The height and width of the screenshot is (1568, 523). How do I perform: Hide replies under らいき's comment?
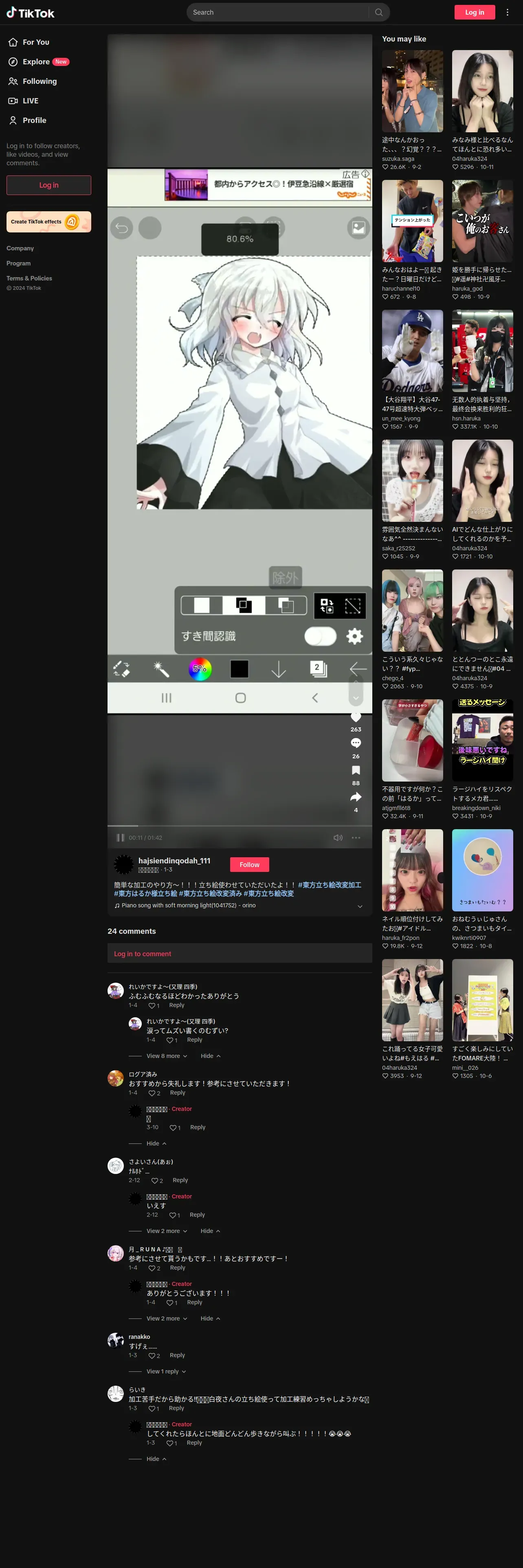pyautogui.click(x=156, y=1459)
